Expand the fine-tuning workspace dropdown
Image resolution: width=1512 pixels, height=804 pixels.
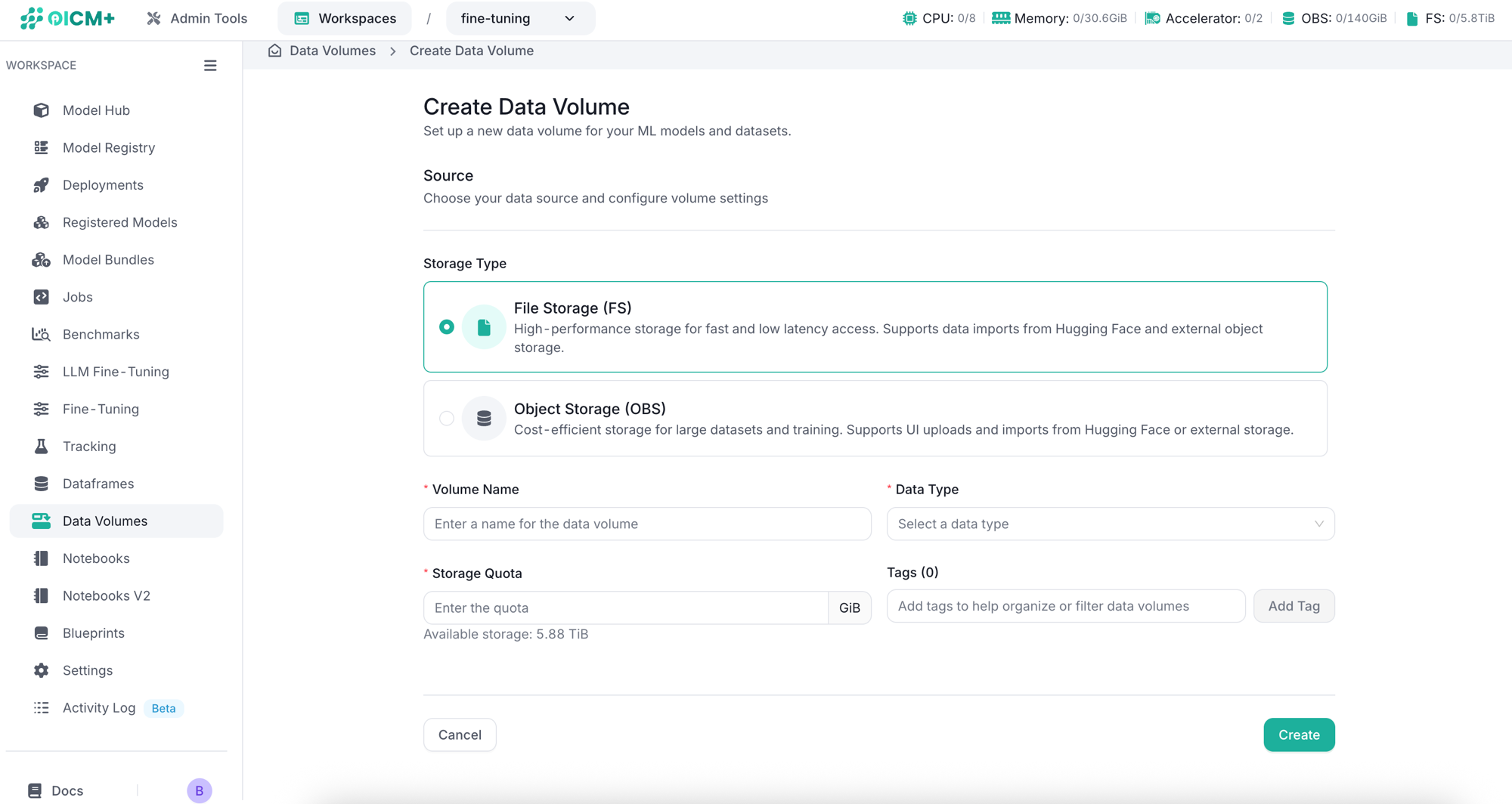(520, 18)
